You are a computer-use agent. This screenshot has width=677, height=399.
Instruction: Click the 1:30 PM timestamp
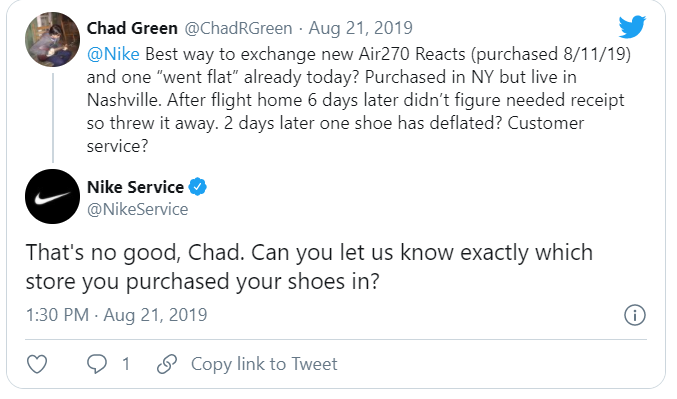click(57, 315)
